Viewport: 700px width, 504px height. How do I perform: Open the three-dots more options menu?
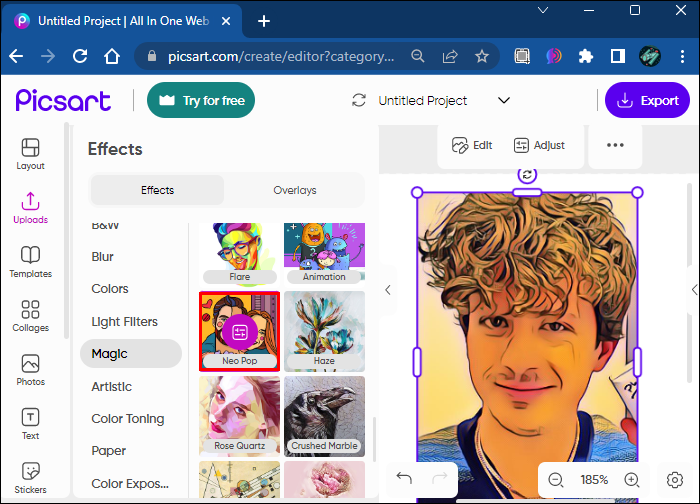pos(615,145)
